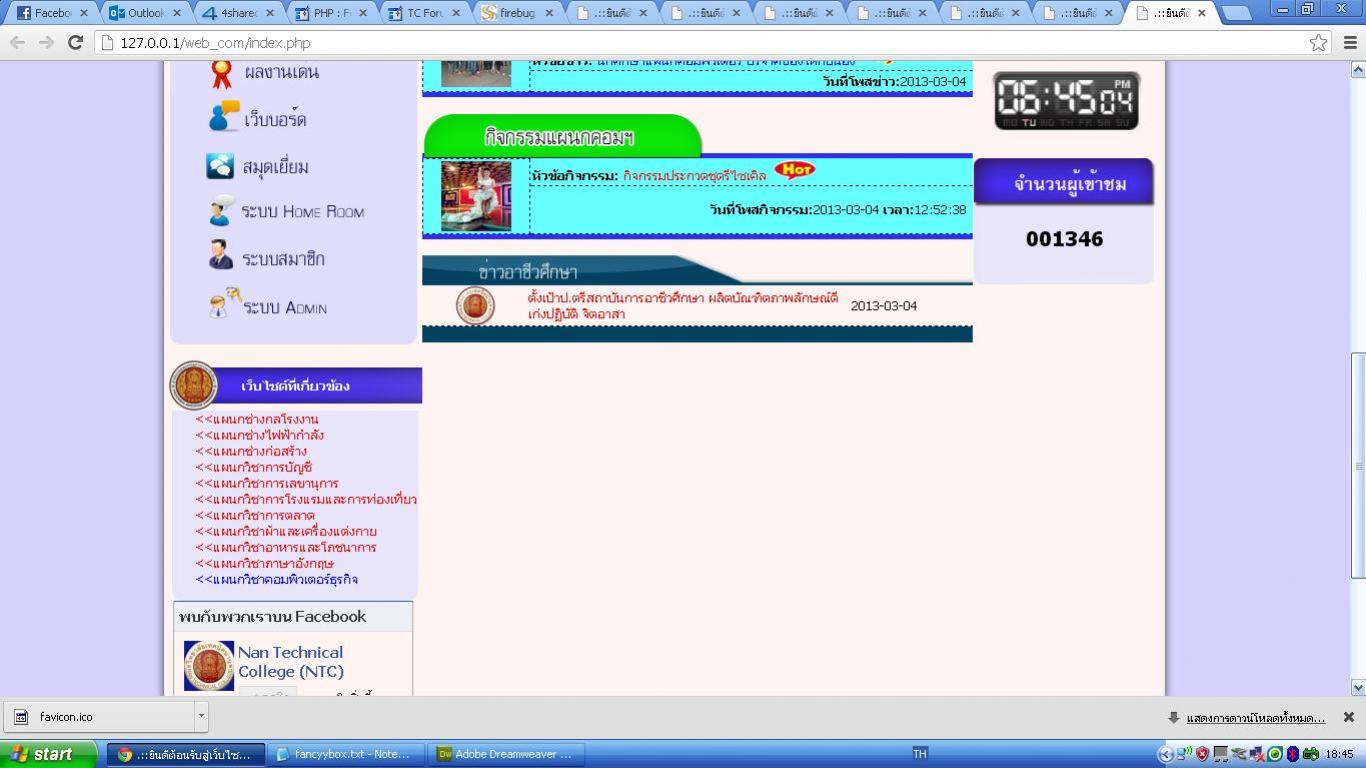Image resolution: width=1366 pixels, height=768 pixels.
Task: Open the Chrome hamburger menu
Action: click(1349, 43)
